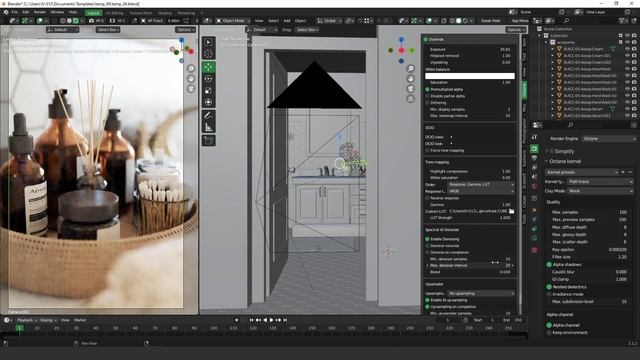Switch to the Shading workspace tab
640x360 pixels.
point(165,13)
